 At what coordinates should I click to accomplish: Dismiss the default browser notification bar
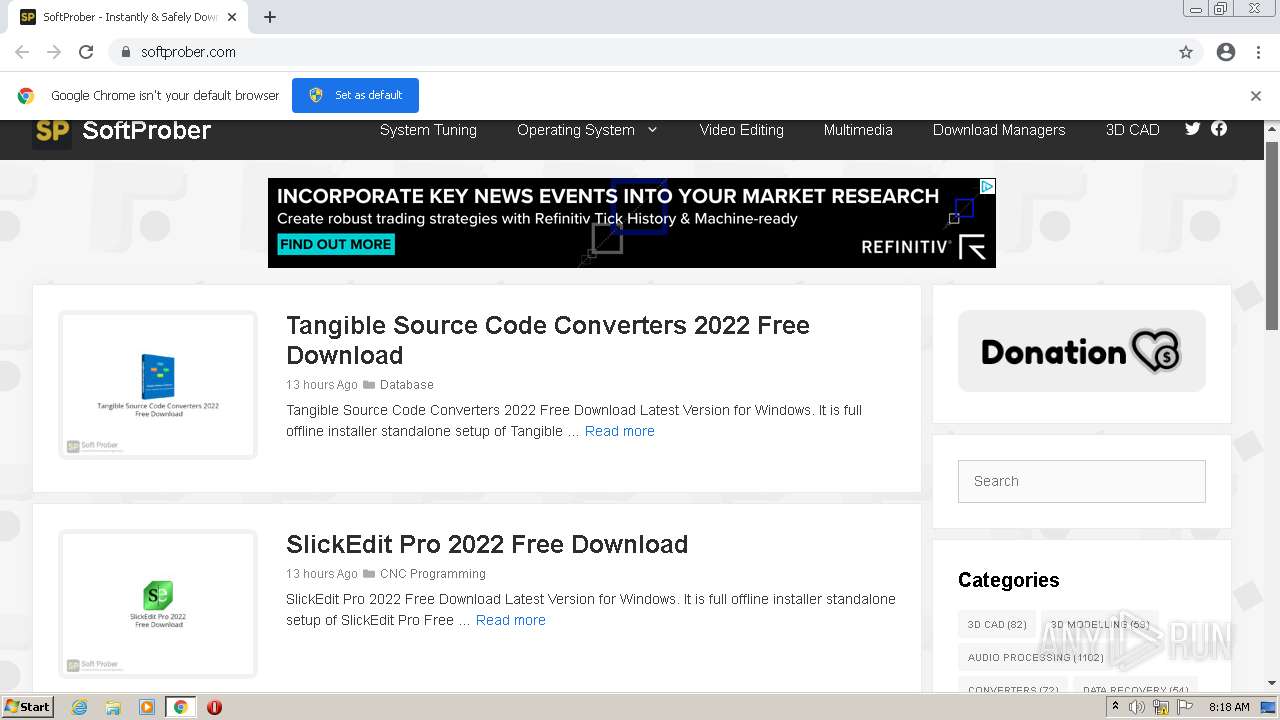click(x=1256, y=96)
